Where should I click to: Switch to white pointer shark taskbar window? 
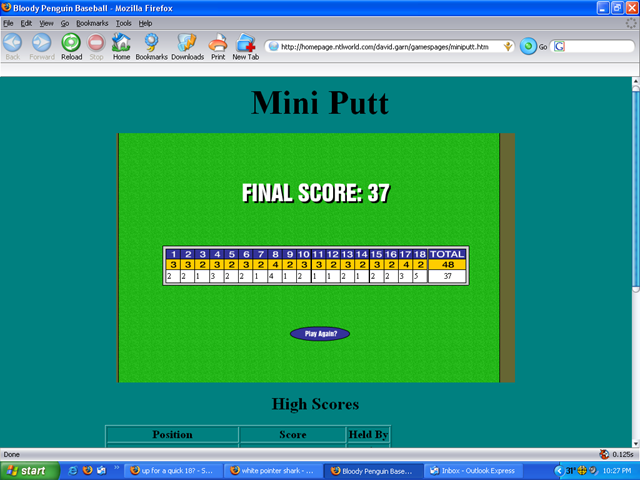(272, 470)
